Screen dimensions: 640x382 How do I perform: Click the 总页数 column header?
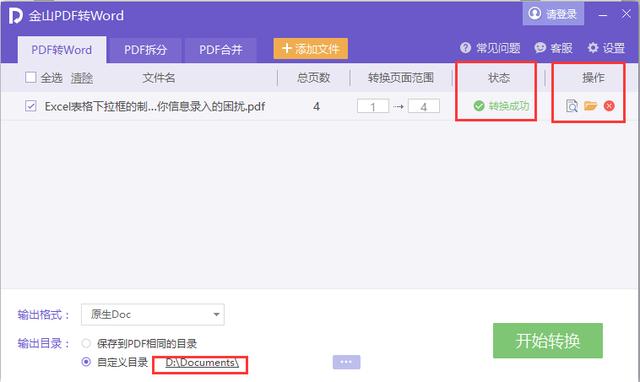click(313, 78)
